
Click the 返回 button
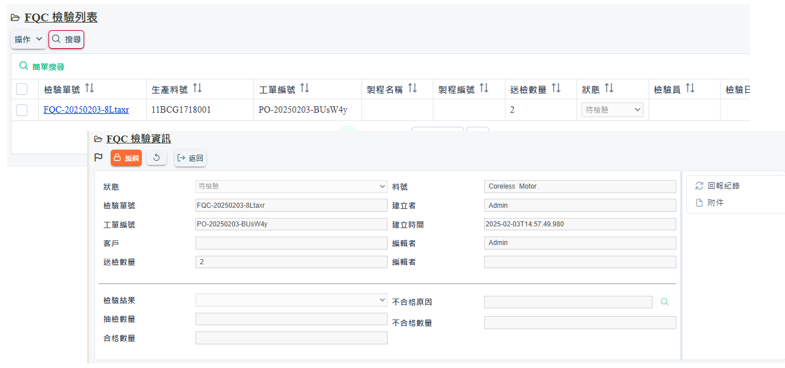click(x=190, y=158)
